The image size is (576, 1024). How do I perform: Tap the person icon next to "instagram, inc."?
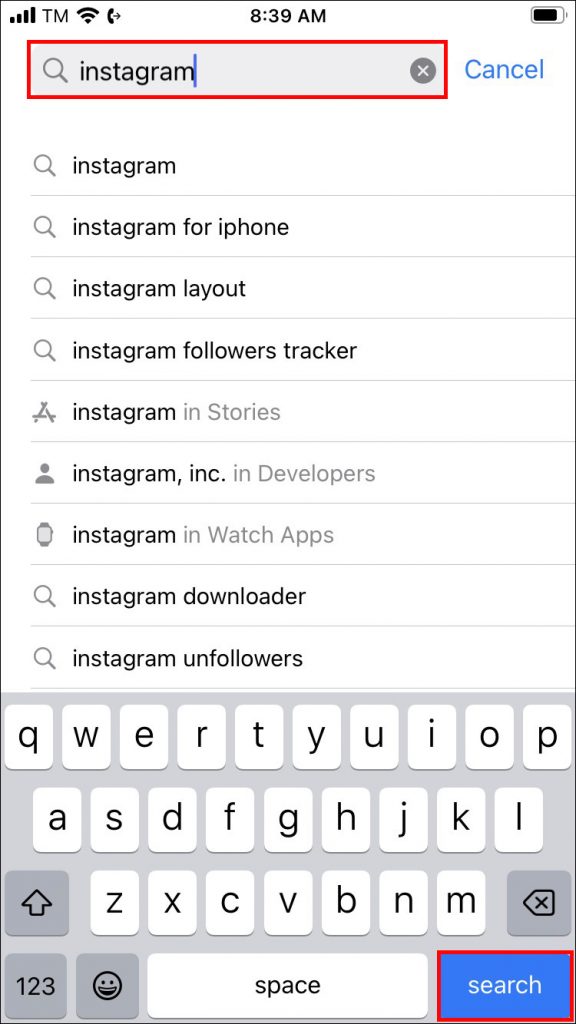point(44,473)
